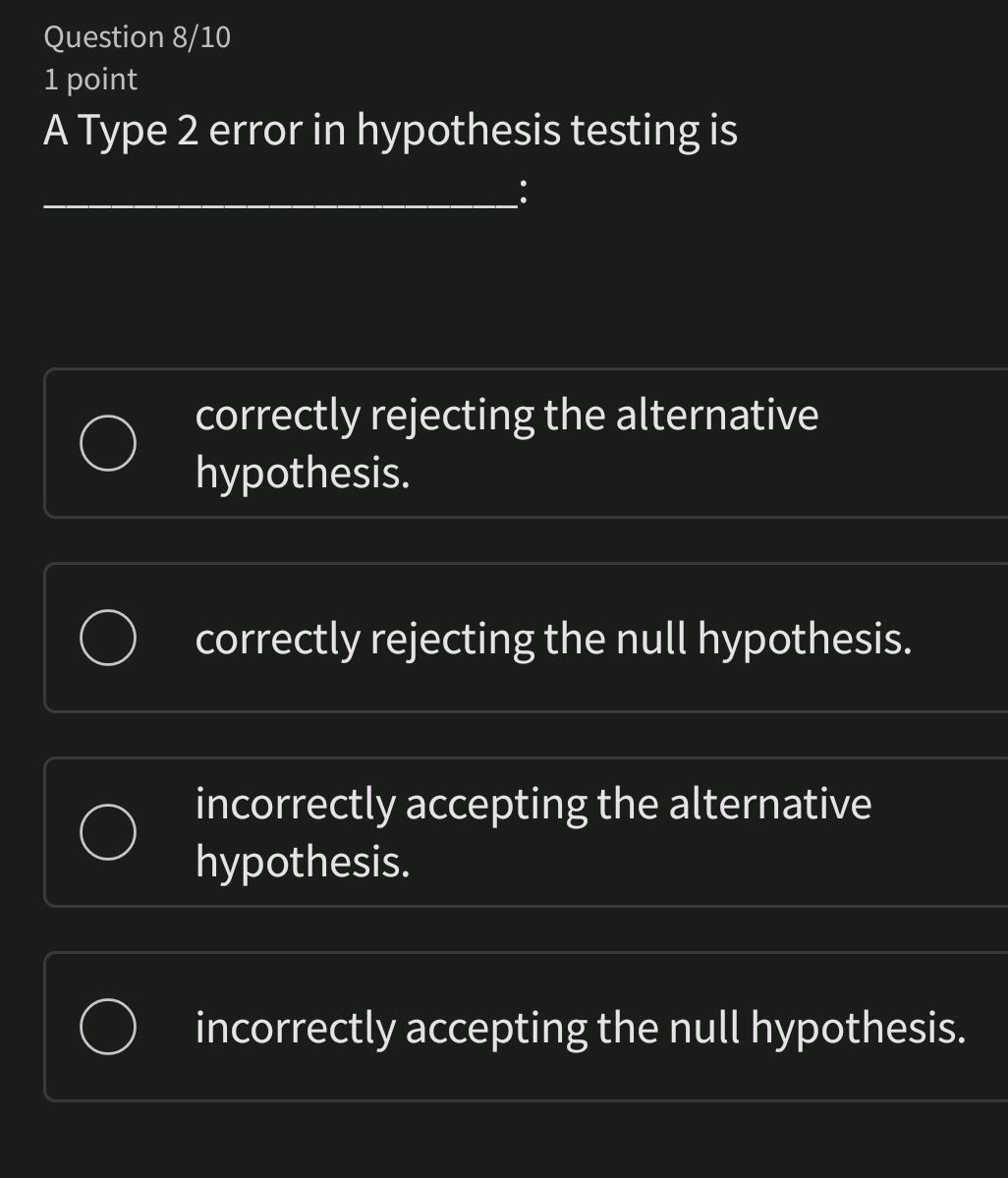The image size is (1008, 1178).
Task: Pick the option mentioning null hypothesis correctly rejected
Action: click(553, 637)
